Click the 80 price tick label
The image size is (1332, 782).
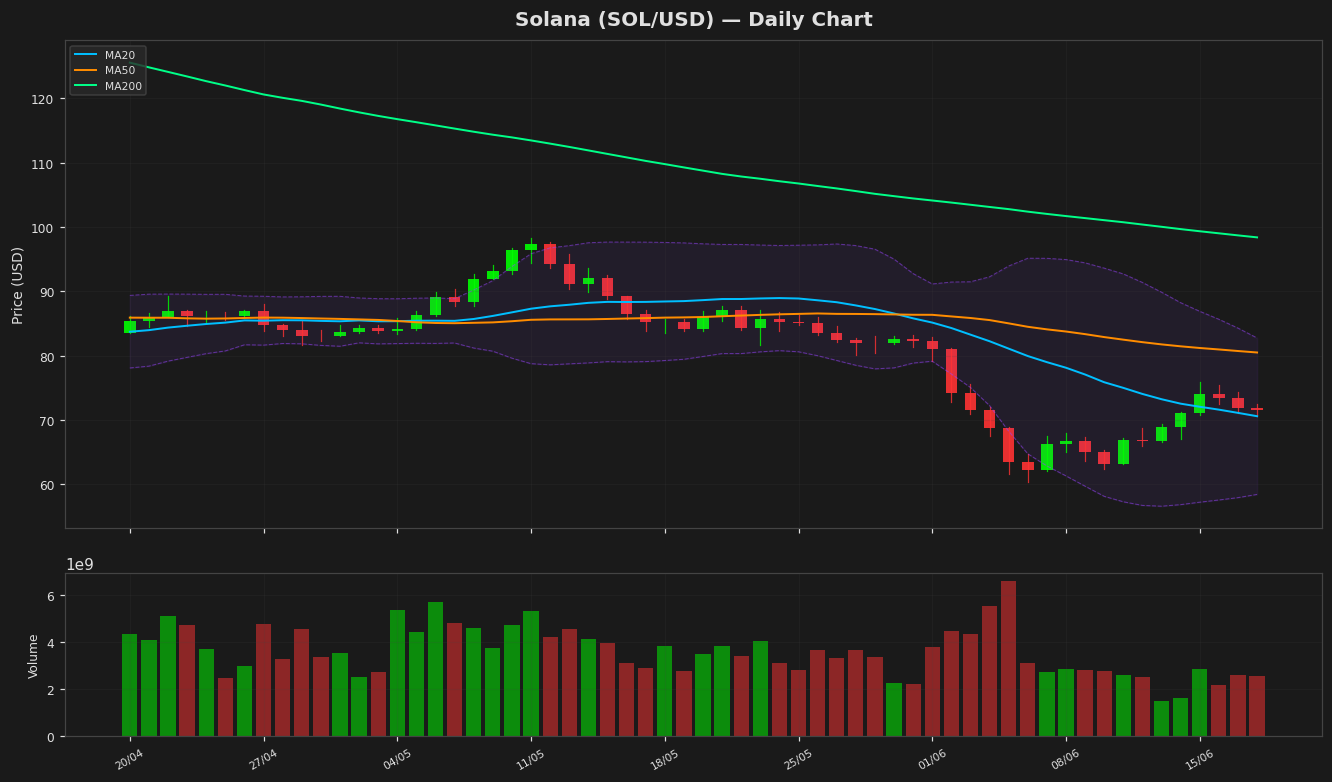tap(46, 356)
